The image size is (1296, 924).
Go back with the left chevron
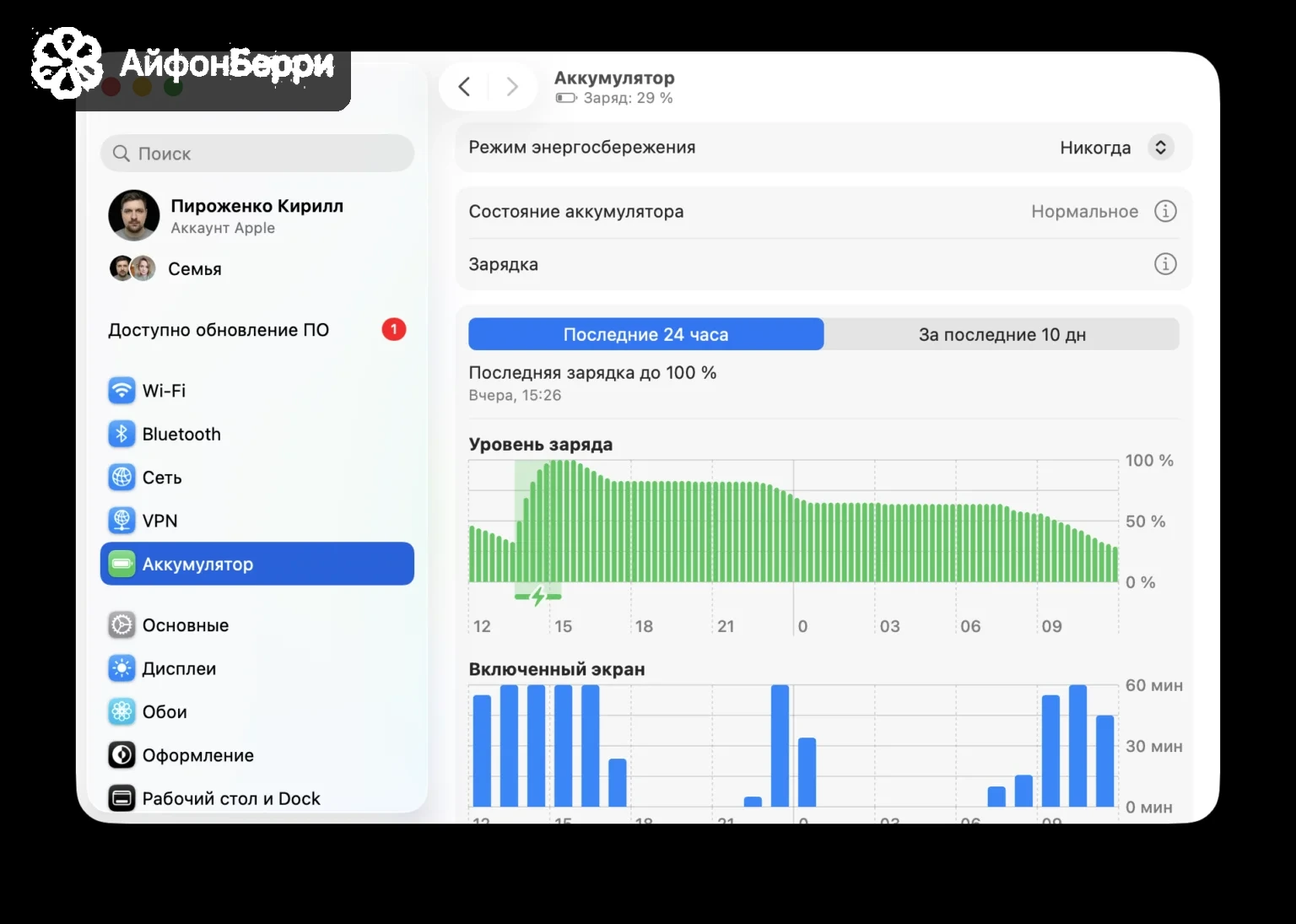pyautogui.click(x=464, y=86)
